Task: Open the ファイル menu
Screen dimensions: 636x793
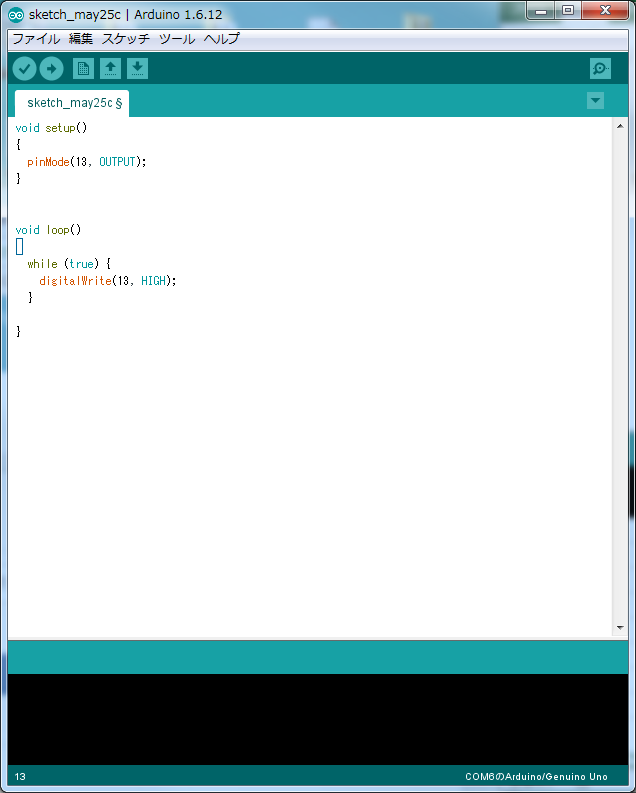Action: (x=35, y=39)
